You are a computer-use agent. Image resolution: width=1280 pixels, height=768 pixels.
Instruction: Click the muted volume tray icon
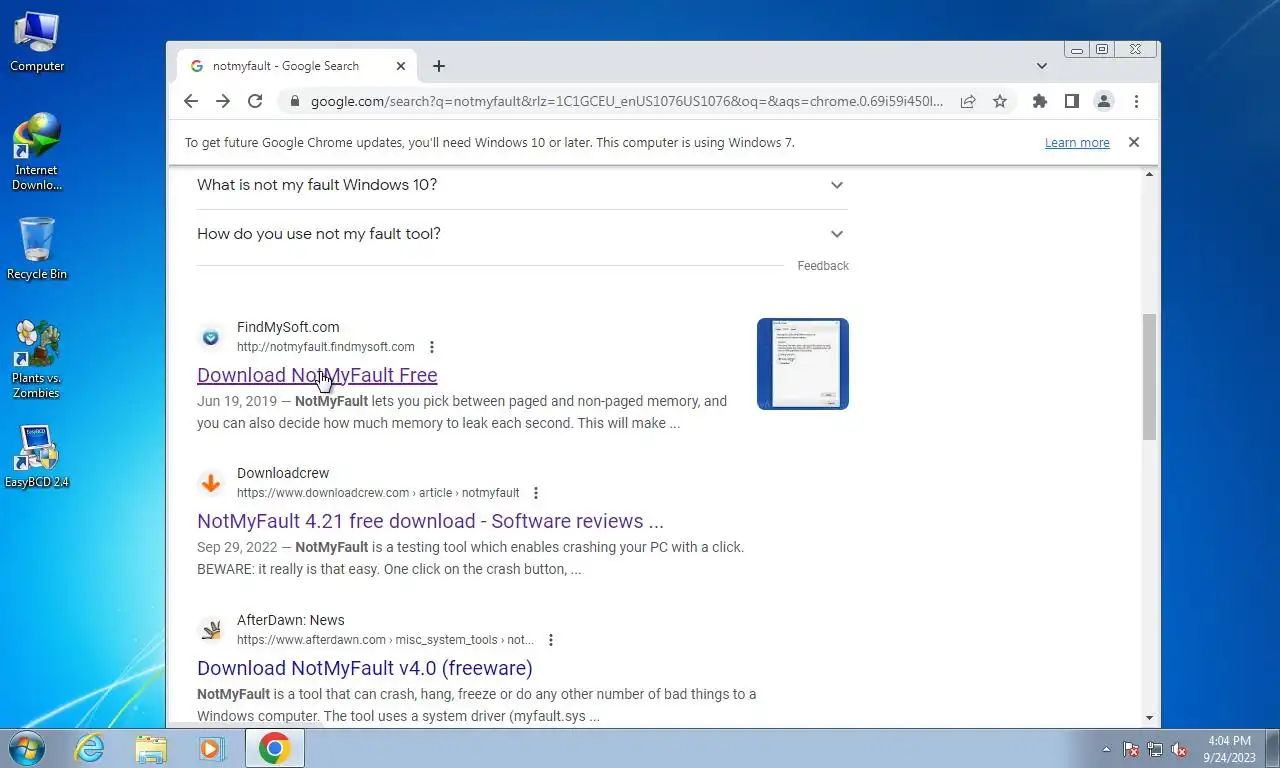pyautogui.click(x=1179, y=749)
